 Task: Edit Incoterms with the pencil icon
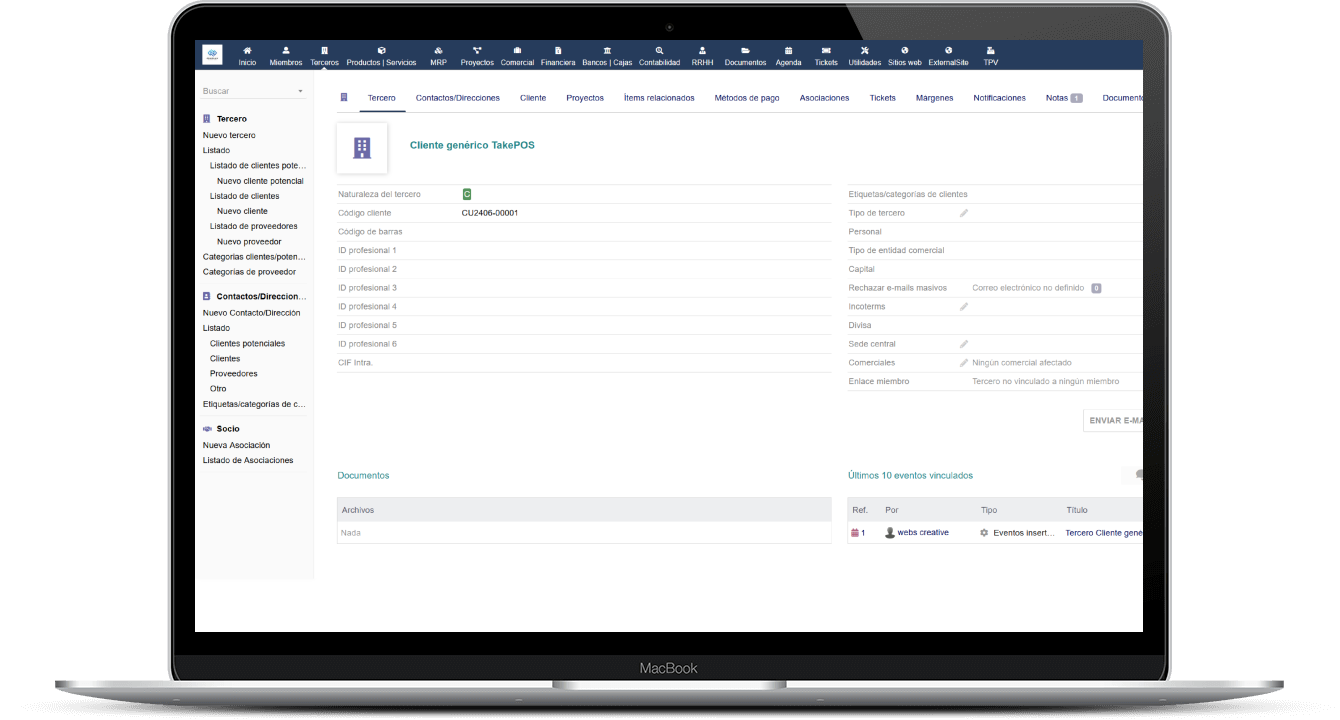pyautogui.click(x=964, y=307)
